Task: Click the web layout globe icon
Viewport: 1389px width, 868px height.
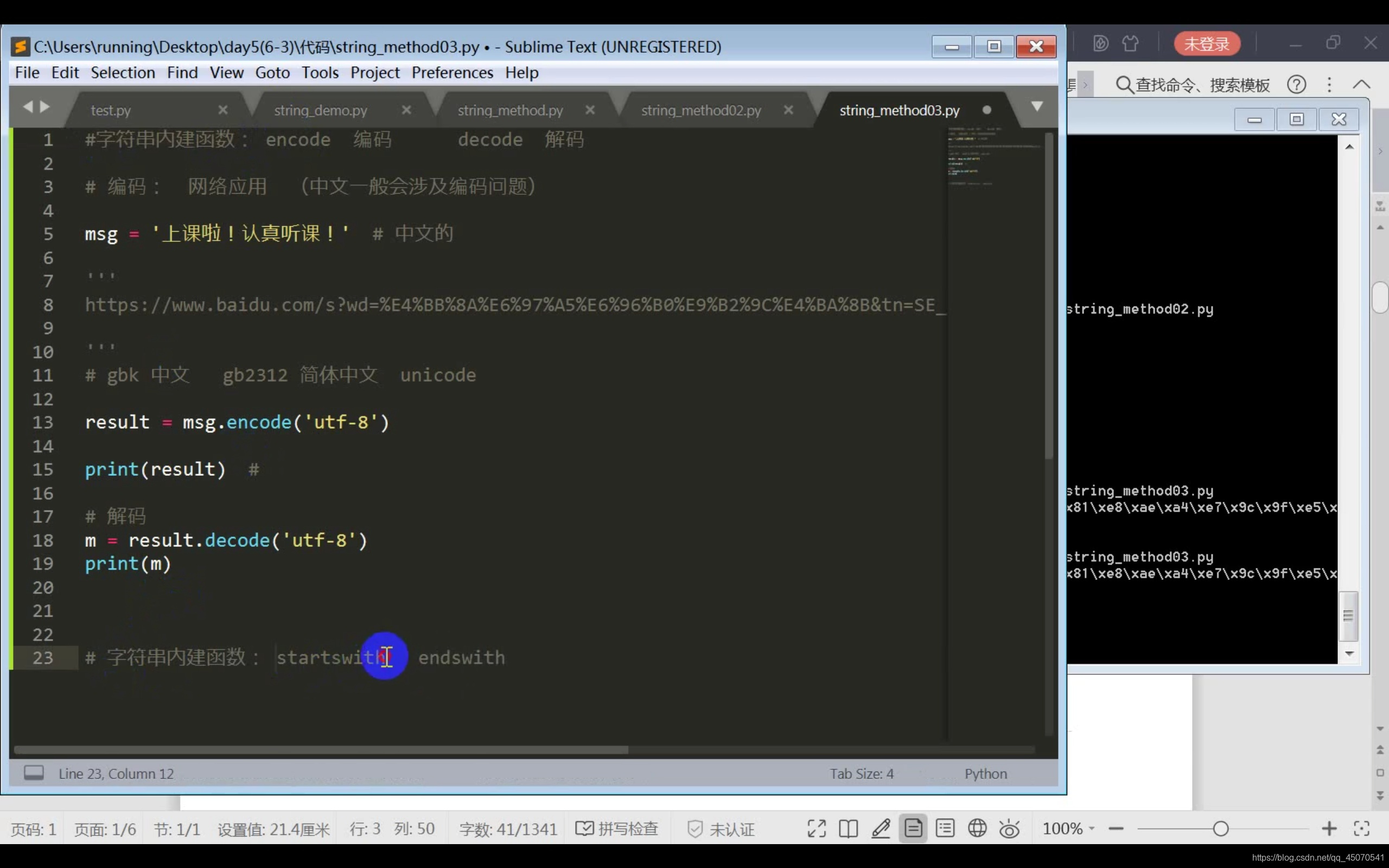Action: click(977, 828)
